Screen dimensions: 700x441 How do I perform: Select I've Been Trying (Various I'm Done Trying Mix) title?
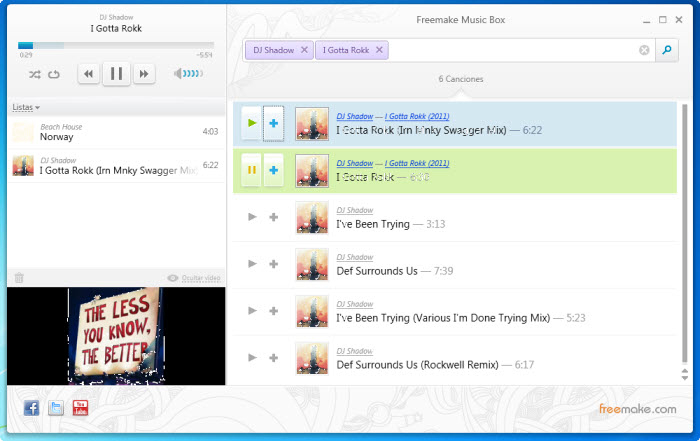[x=443, y=318]
